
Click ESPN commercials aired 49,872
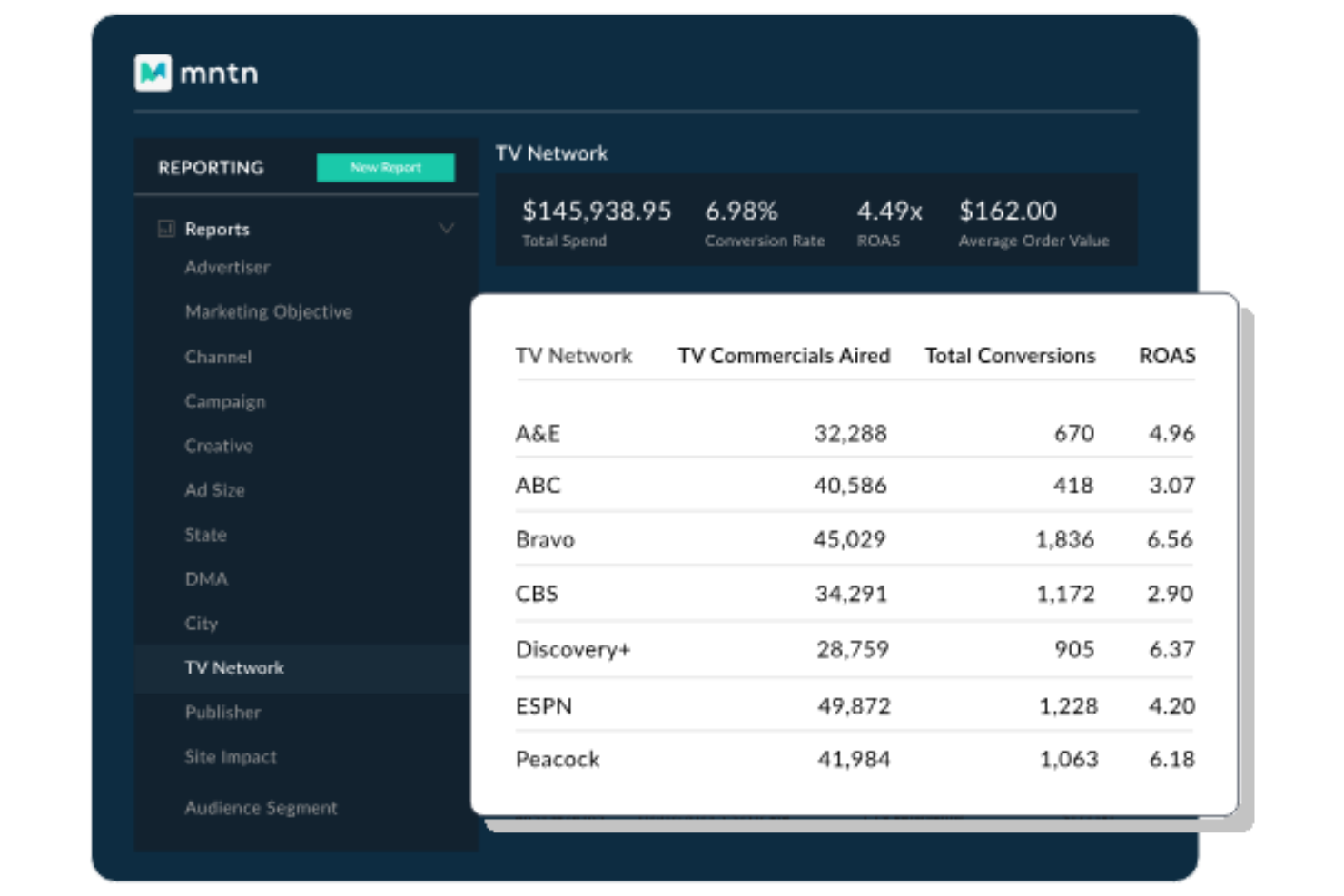pyautogui.click(x=854, y=705)
